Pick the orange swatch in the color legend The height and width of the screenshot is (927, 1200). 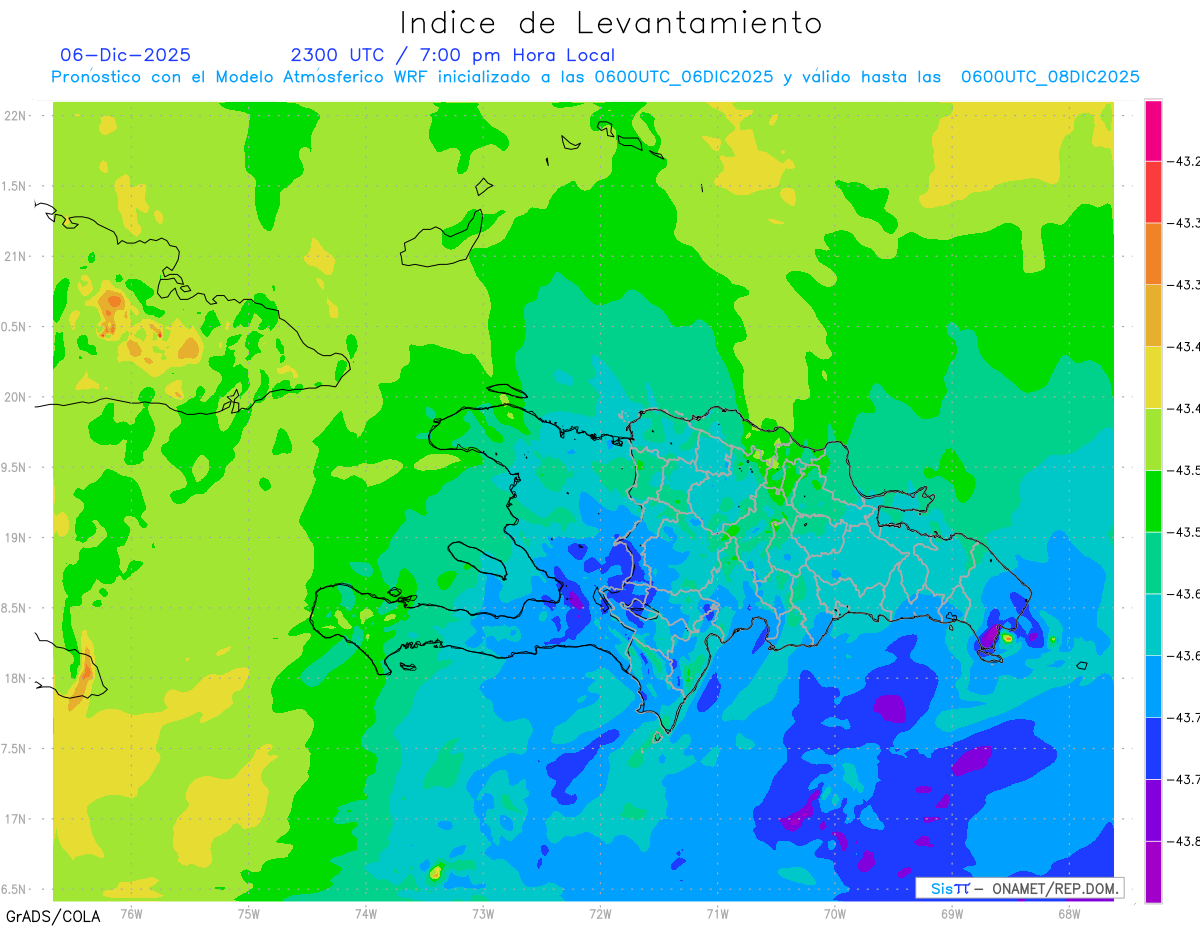point(1153,254)
